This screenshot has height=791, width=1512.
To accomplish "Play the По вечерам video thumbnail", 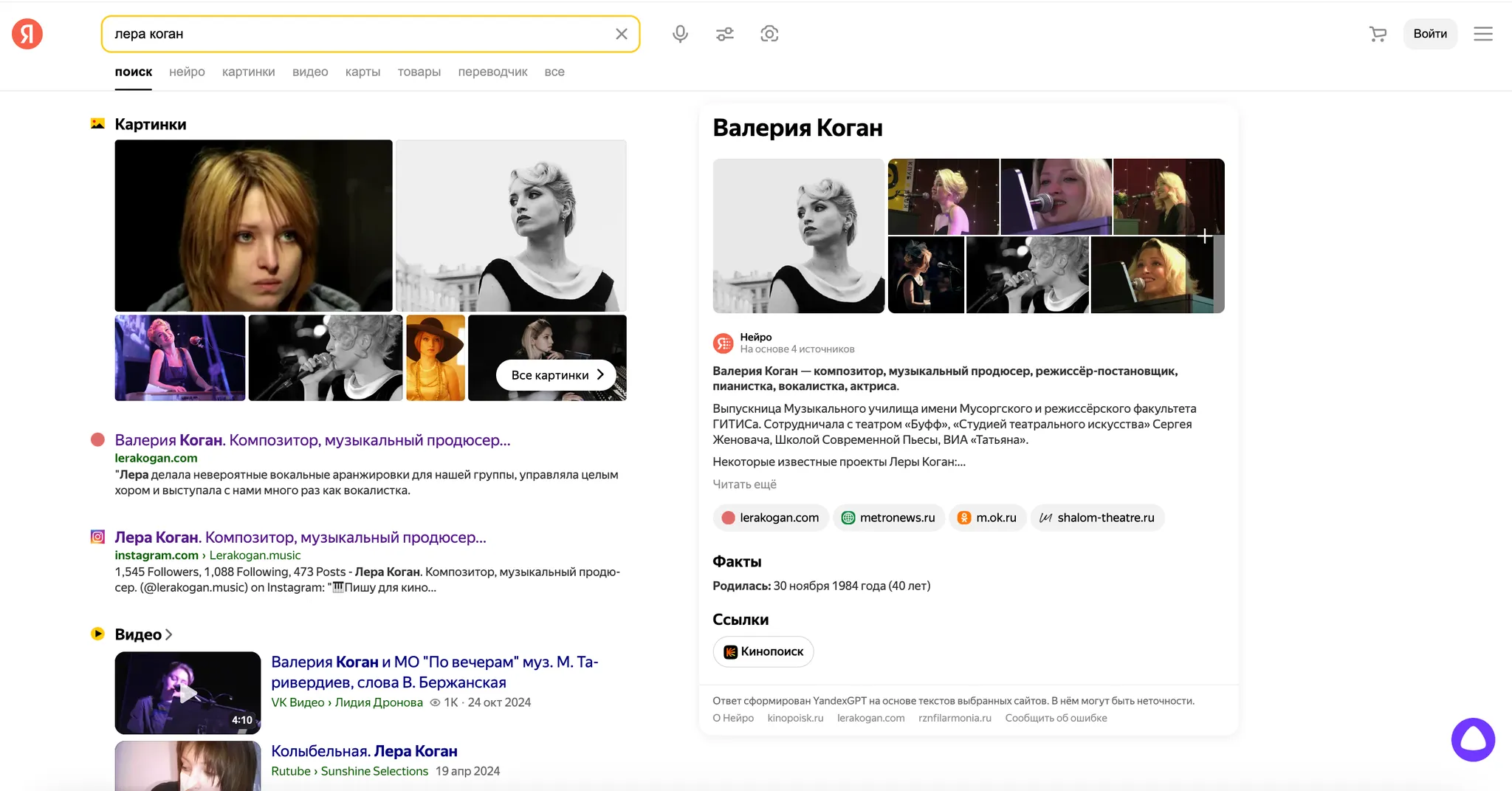I will (x=188, y=693).
